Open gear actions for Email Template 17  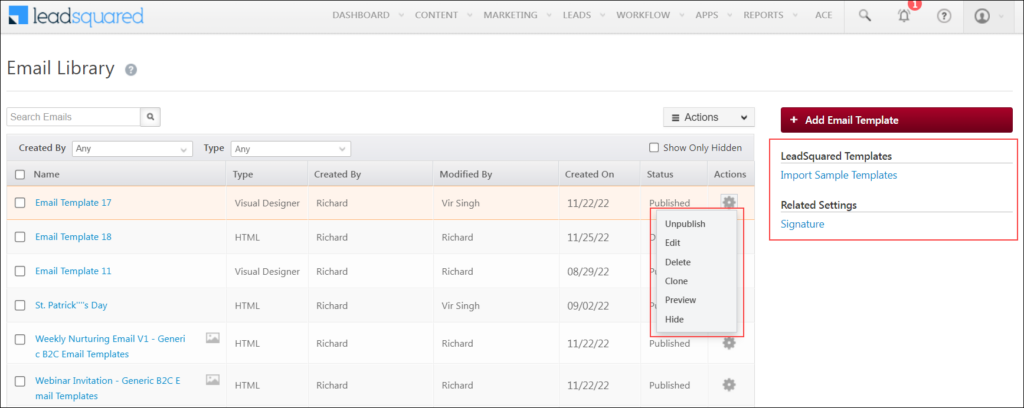click(729, 202)
